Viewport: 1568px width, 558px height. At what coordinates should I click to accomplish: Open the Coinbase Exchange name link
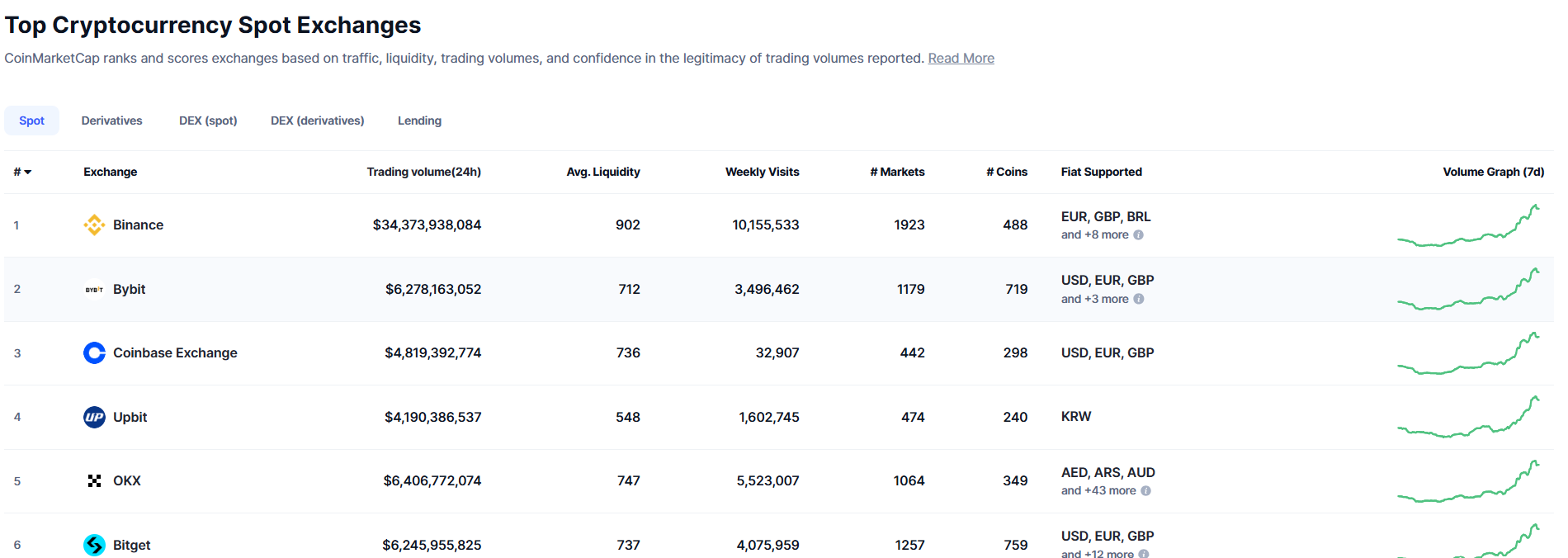(x=175, y=353)
